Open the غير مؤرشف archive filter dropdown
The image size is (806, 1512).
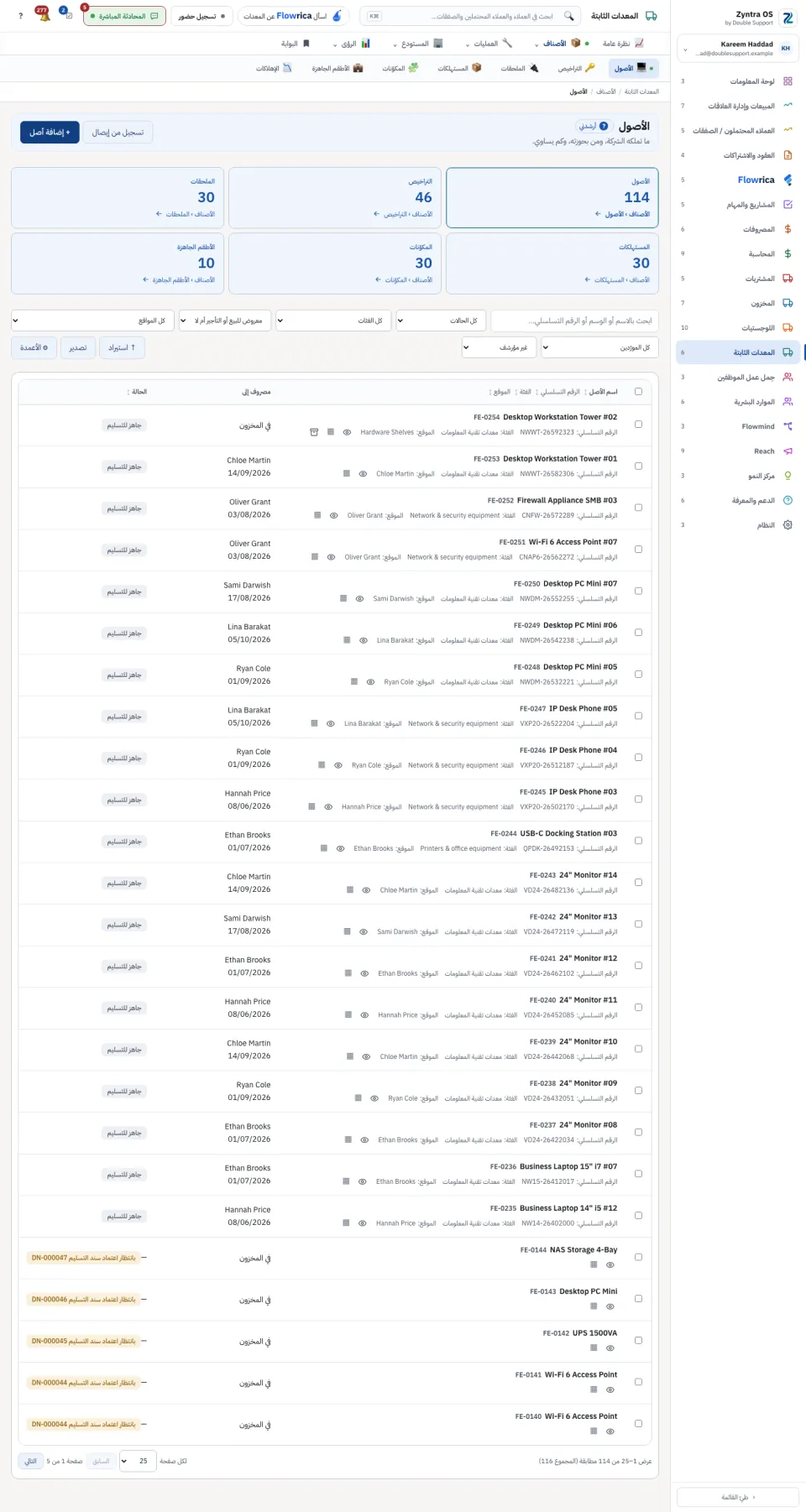pyautogui.click(x=499, y=347)
